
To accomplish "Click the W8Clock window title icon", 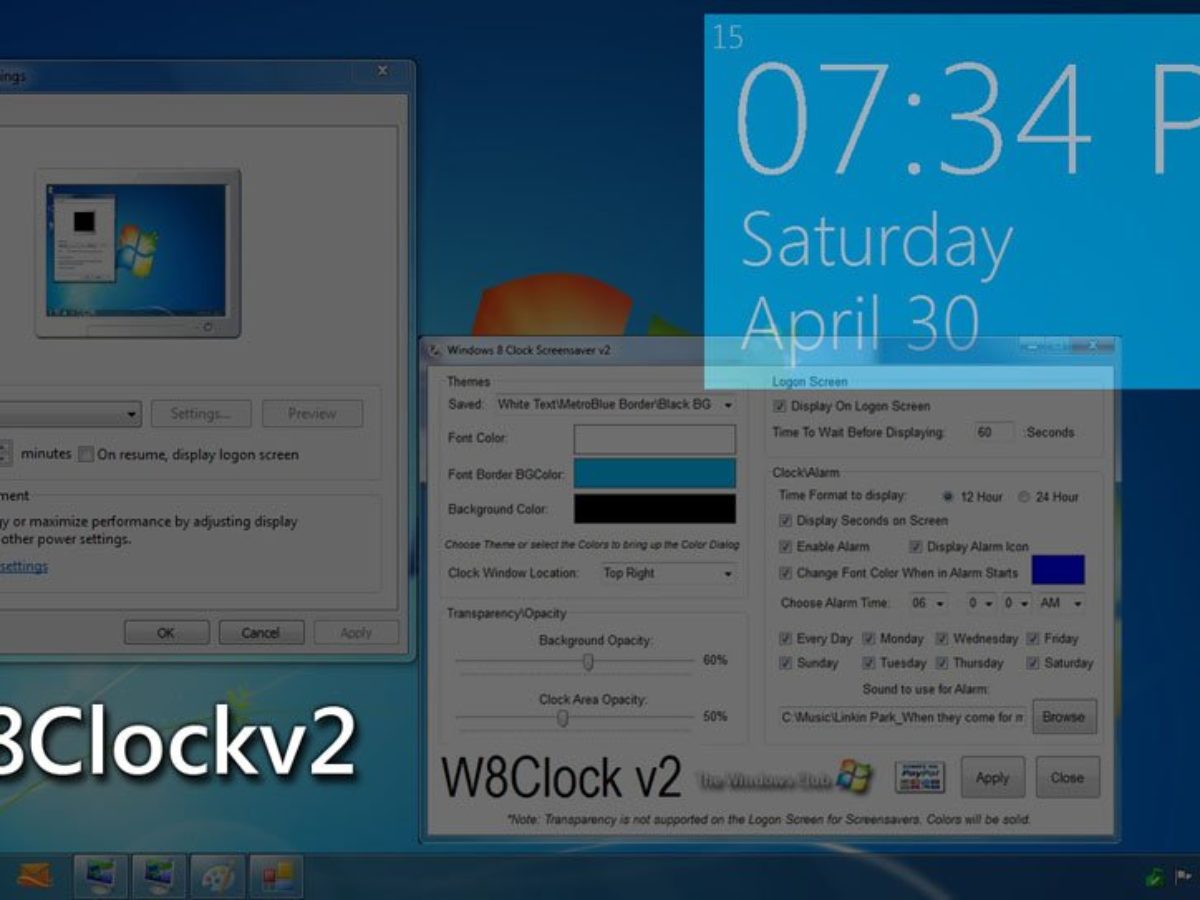I will [x=435, y=350].
